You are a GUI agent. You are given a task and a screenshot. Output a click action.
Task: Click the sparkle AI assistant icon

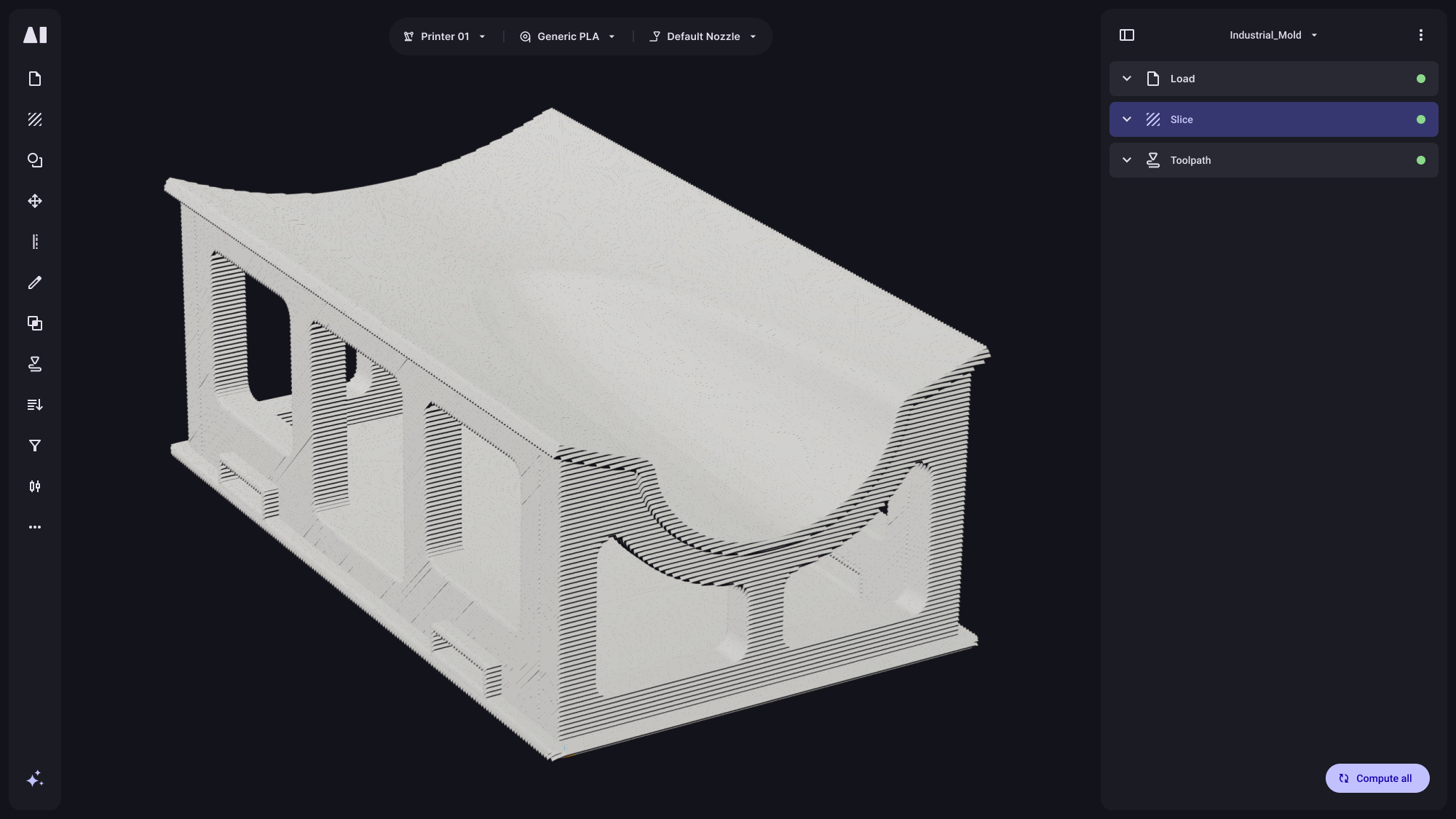click(x=35, y=779)
